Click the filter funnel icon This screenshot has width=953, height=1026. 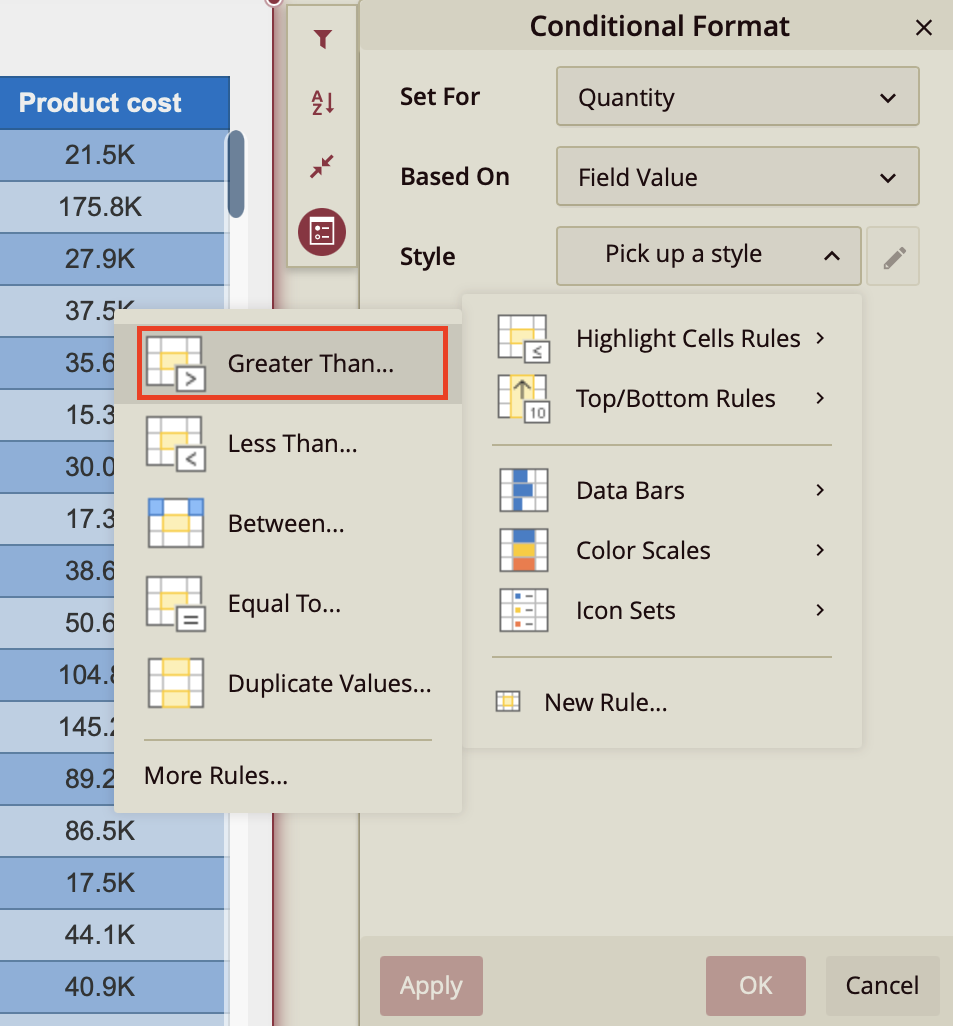point(322,40)
